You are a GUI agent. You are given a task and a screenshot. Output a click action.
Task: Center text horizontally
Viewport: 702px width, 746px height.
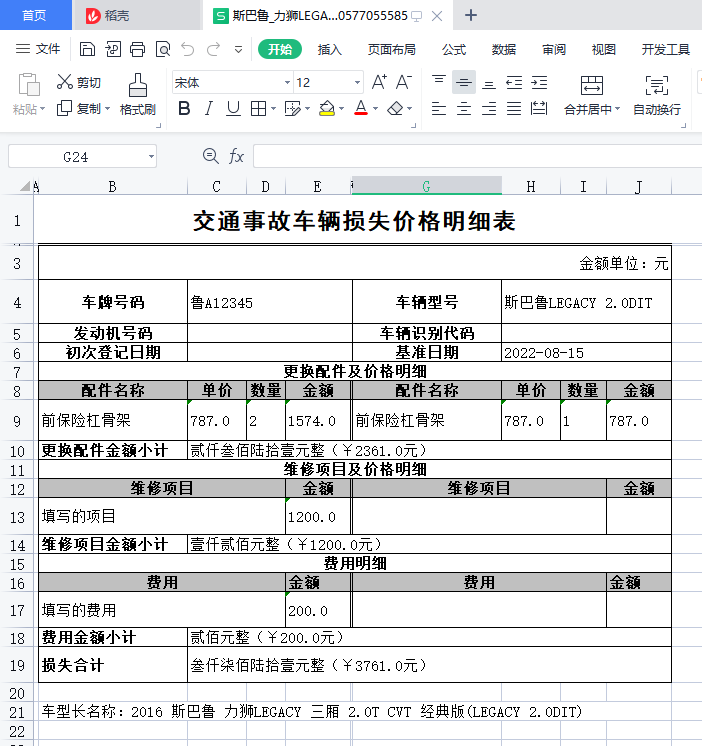click(464, 108)
